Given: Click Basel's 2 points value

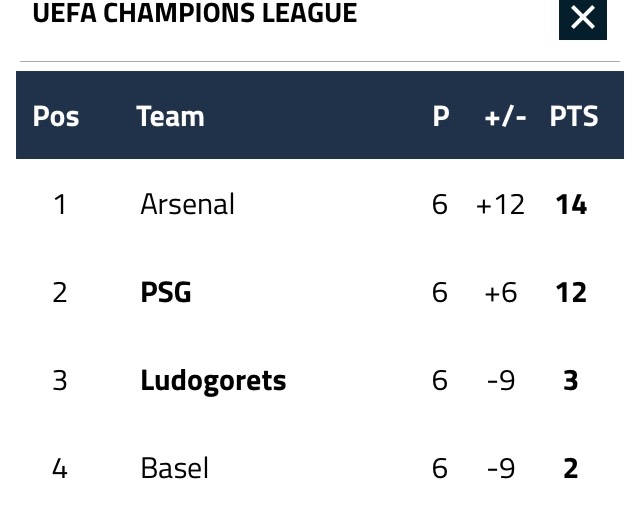Looking at the screenshot, I should pos(571,468).
